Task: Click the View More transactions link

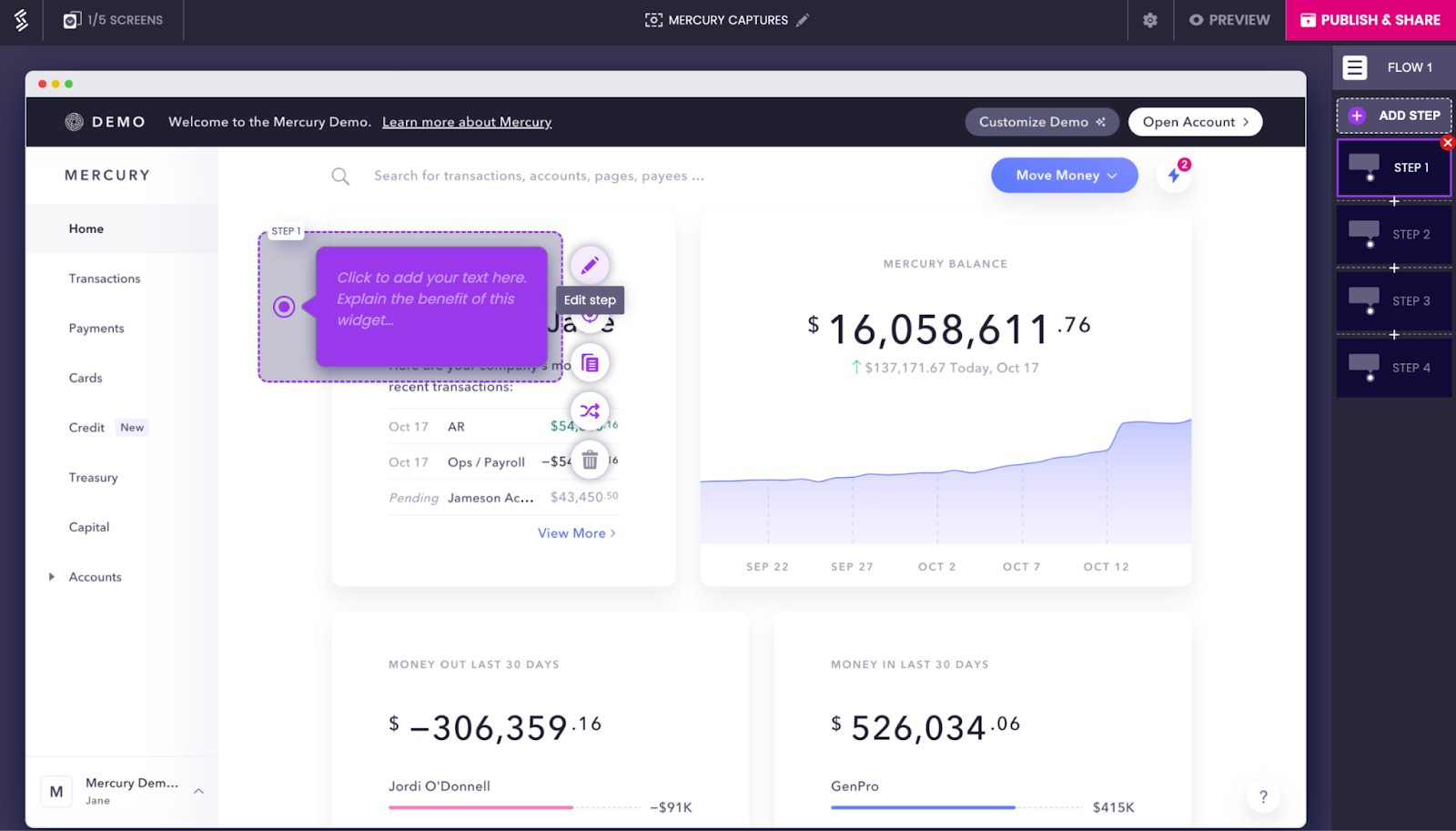Action: pos(577,533)
